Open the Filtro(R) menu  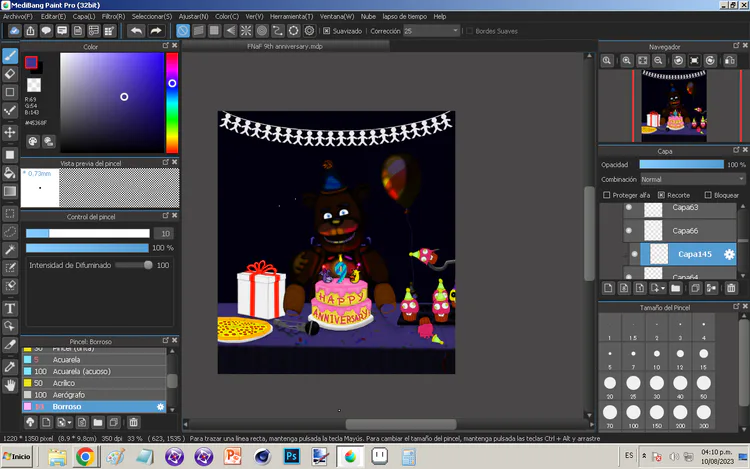point(113,16)
